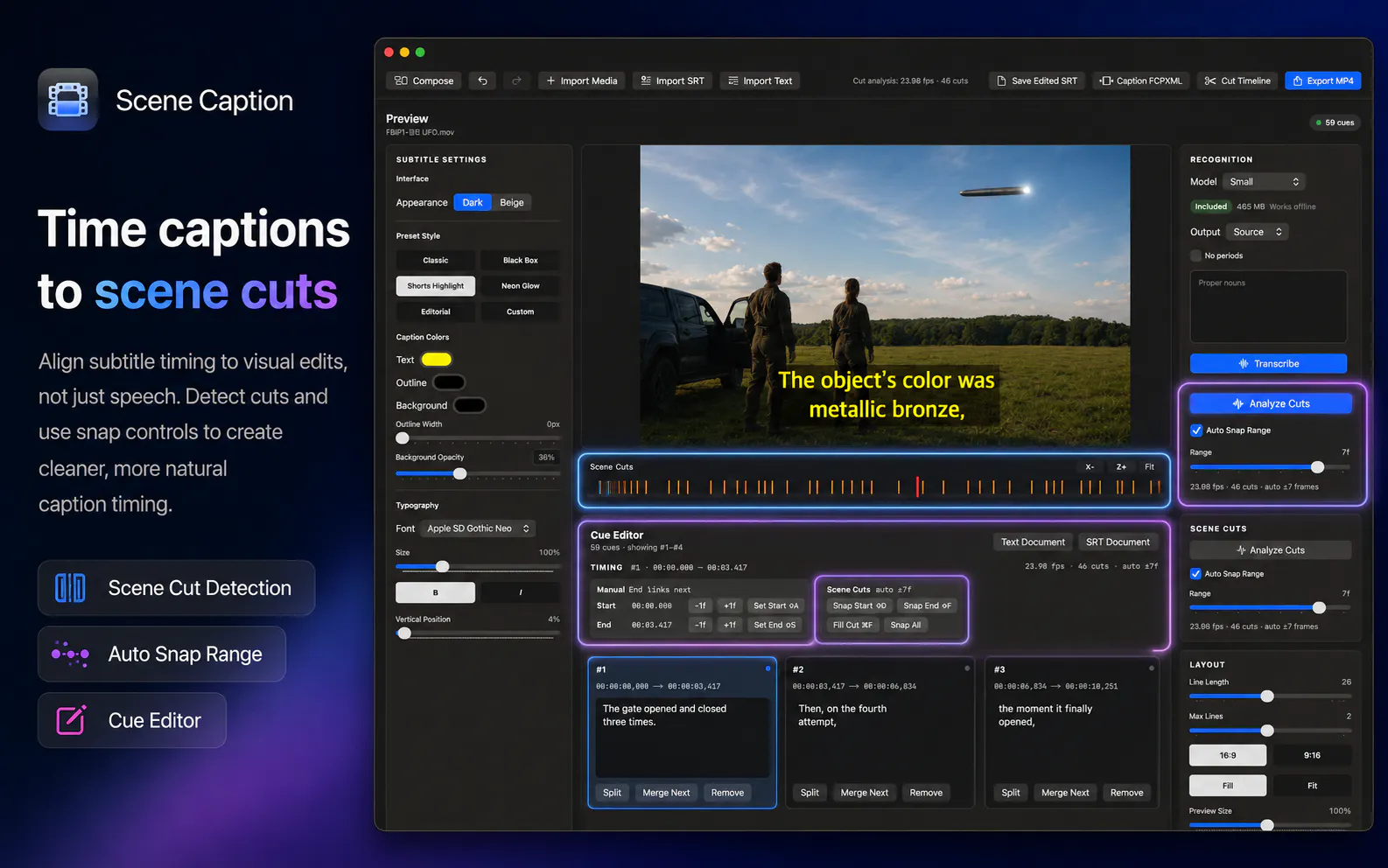The width and height of the screenshot is (1388, 868).
Task: Click the undo arrow icon in the toolbar
Action: pos(482,80)
